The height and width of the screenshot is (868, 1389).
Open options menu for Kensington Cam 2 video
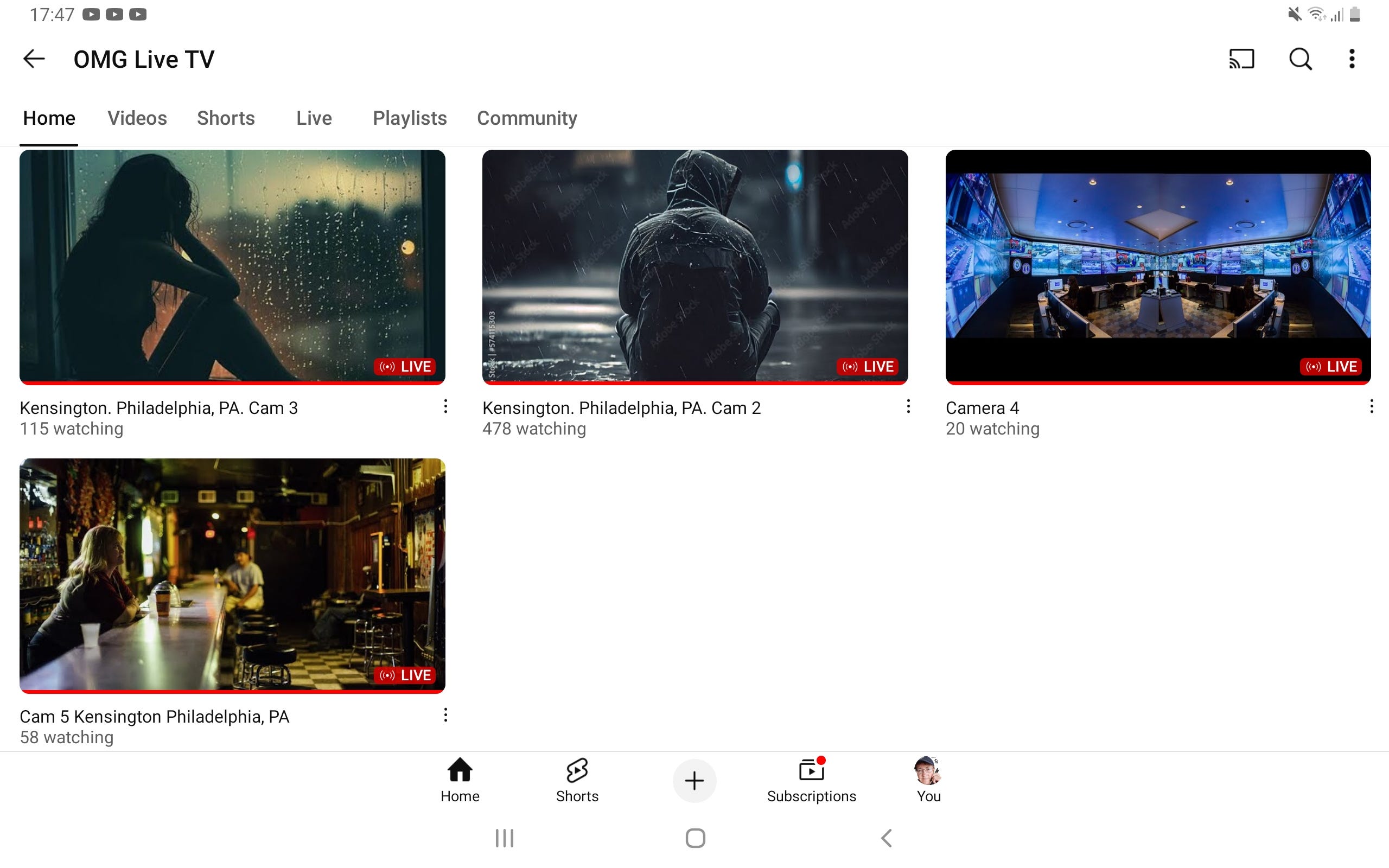(x=908, y=406)
